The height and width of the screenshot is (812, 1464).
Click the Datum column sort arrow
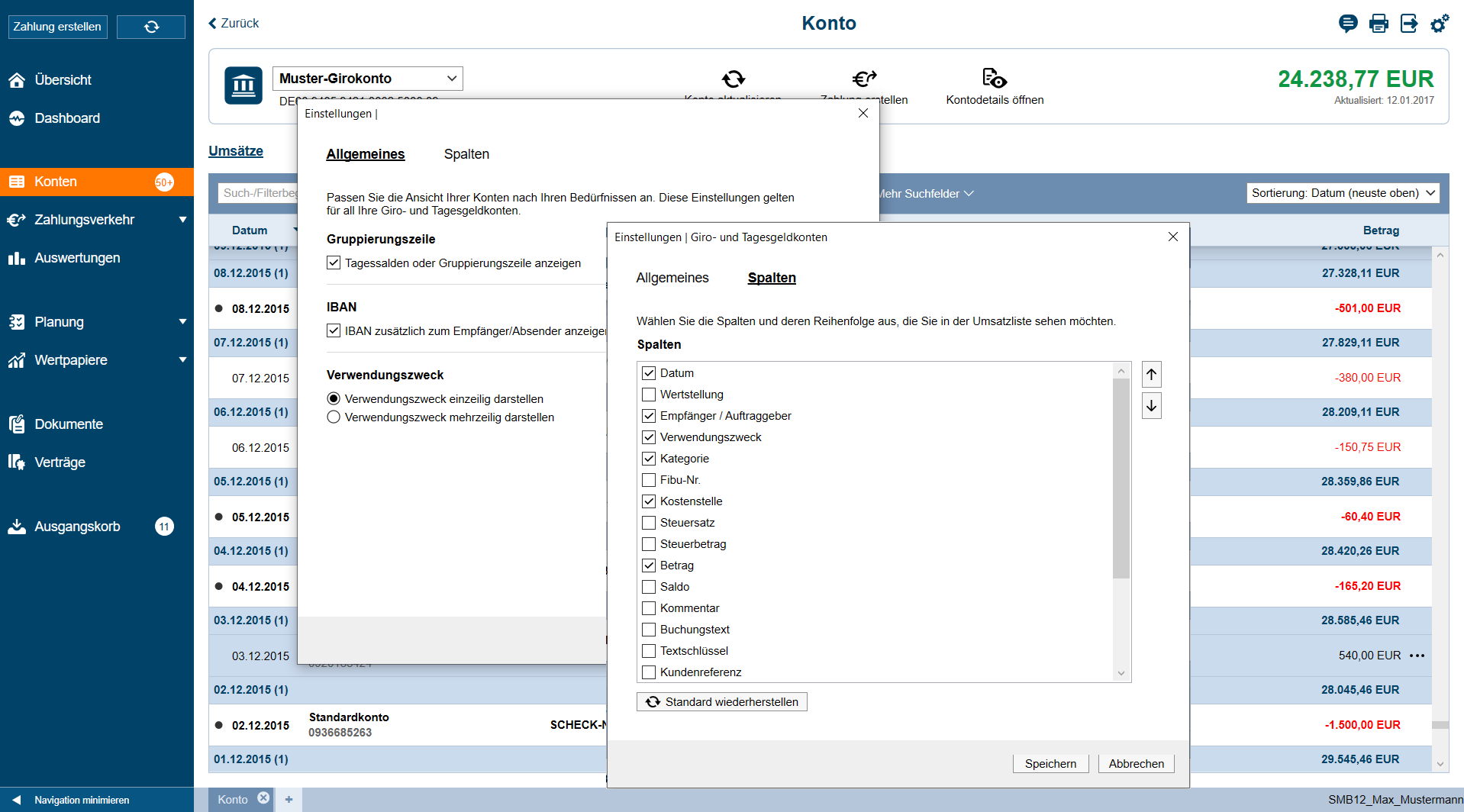(x=295, y=230)
